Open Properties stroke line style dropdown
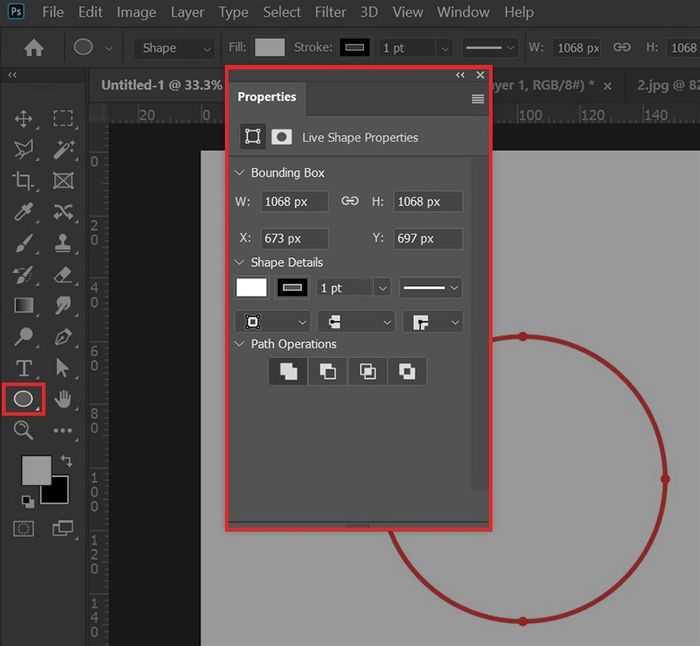This screenshot has height=646, width=700. tap(430, 288)
